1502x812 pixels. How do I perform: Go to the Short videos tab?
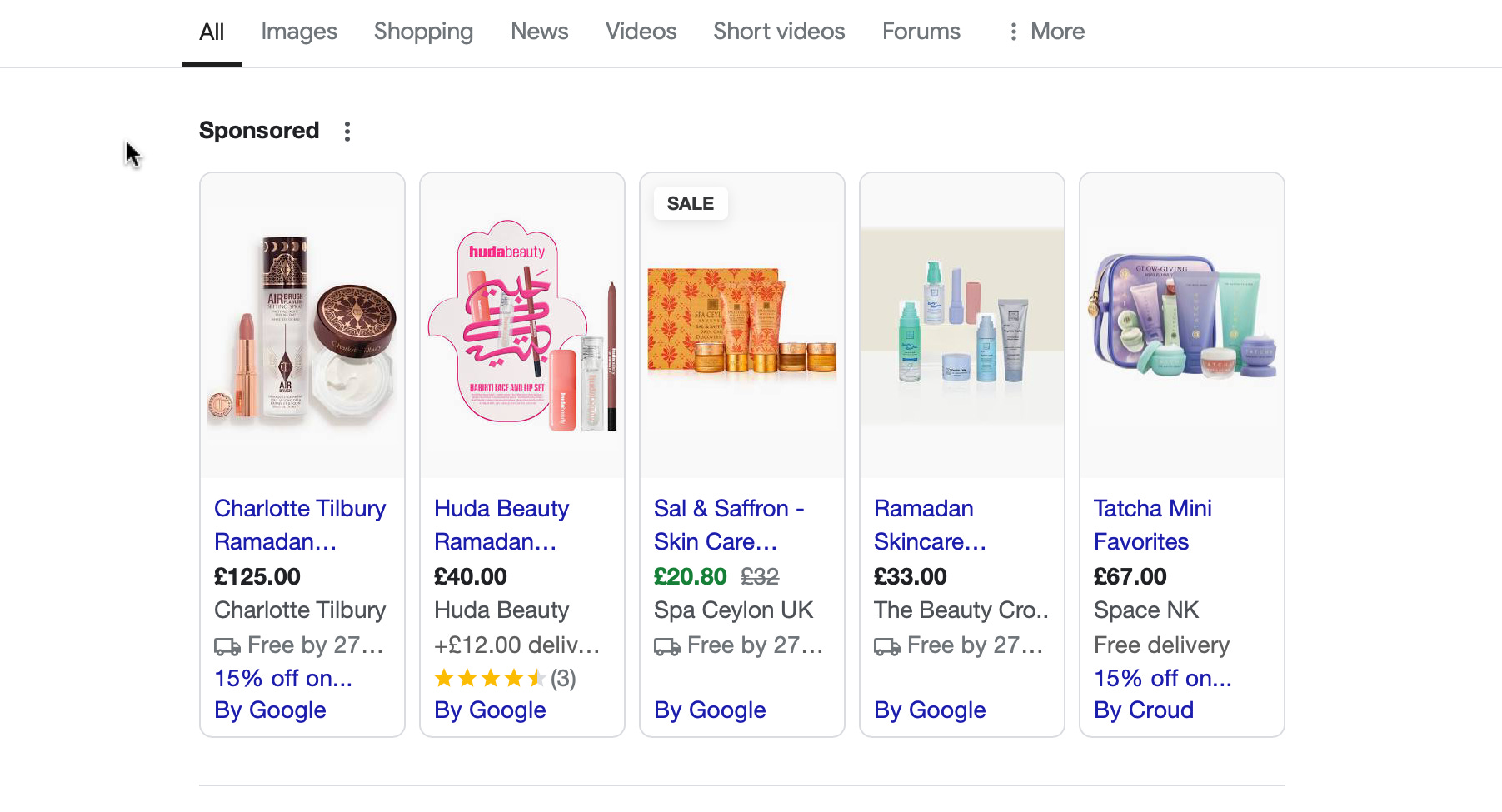click(x=779, y=32)
